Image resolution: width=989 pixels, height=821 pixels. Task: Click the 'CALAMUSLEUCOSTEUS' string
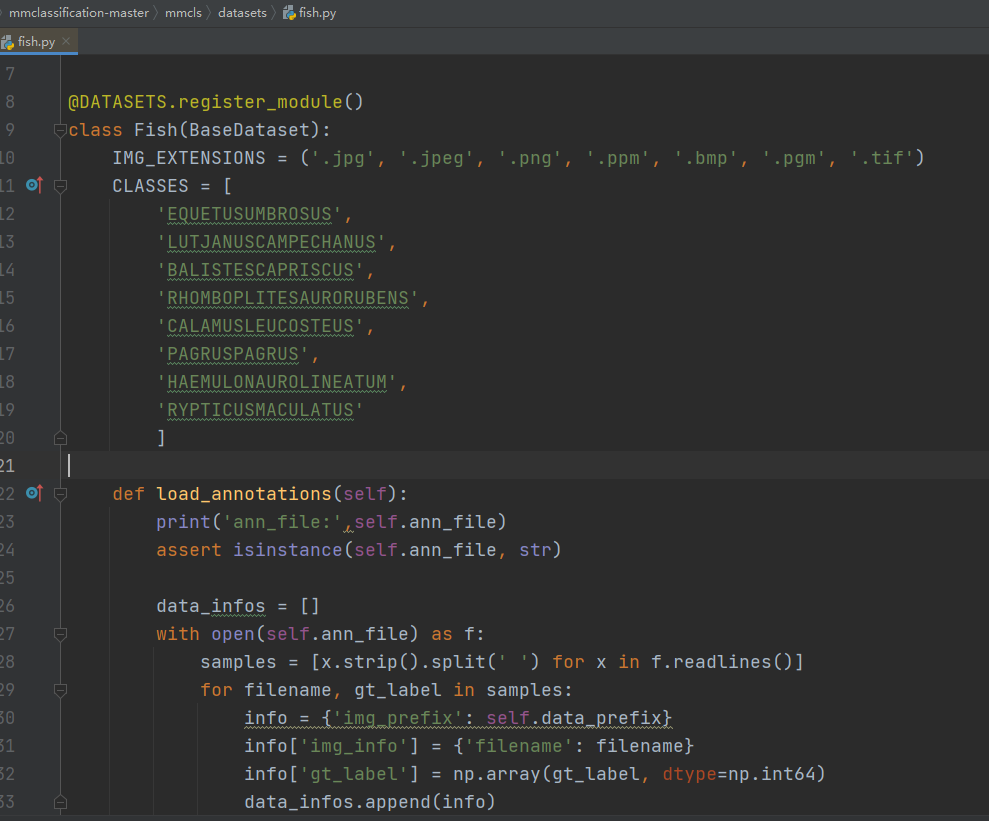(261, 326)
